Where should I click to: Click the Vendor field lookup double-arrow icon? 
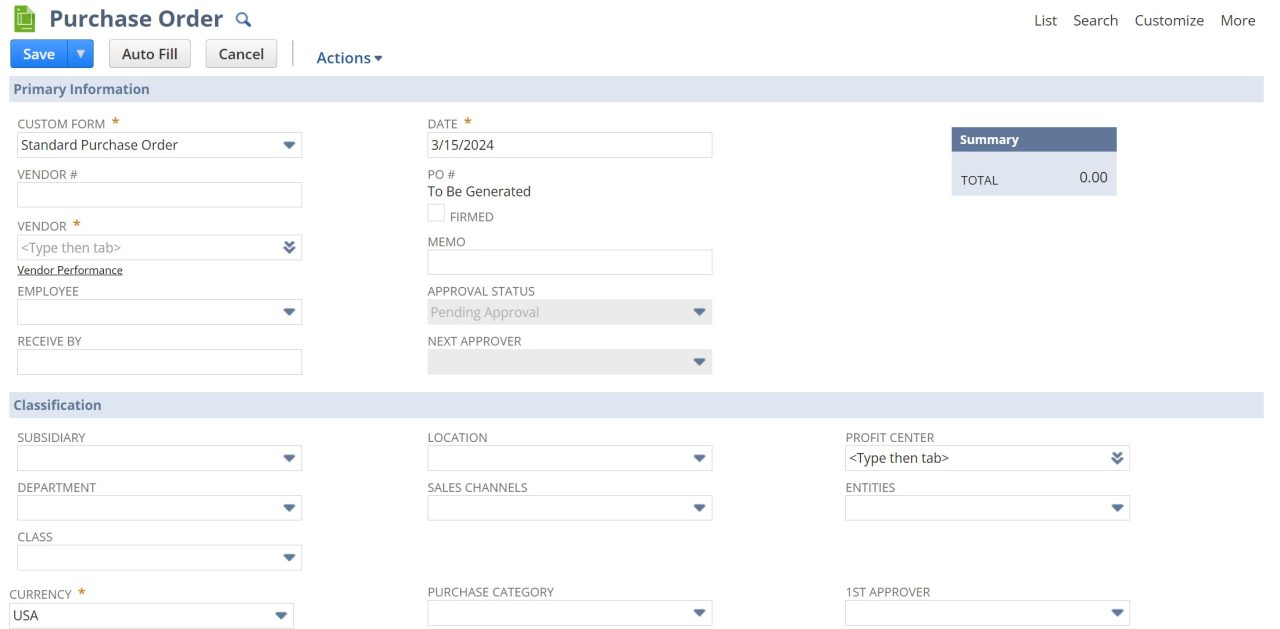pyautogui.click(x=291, y=246)
